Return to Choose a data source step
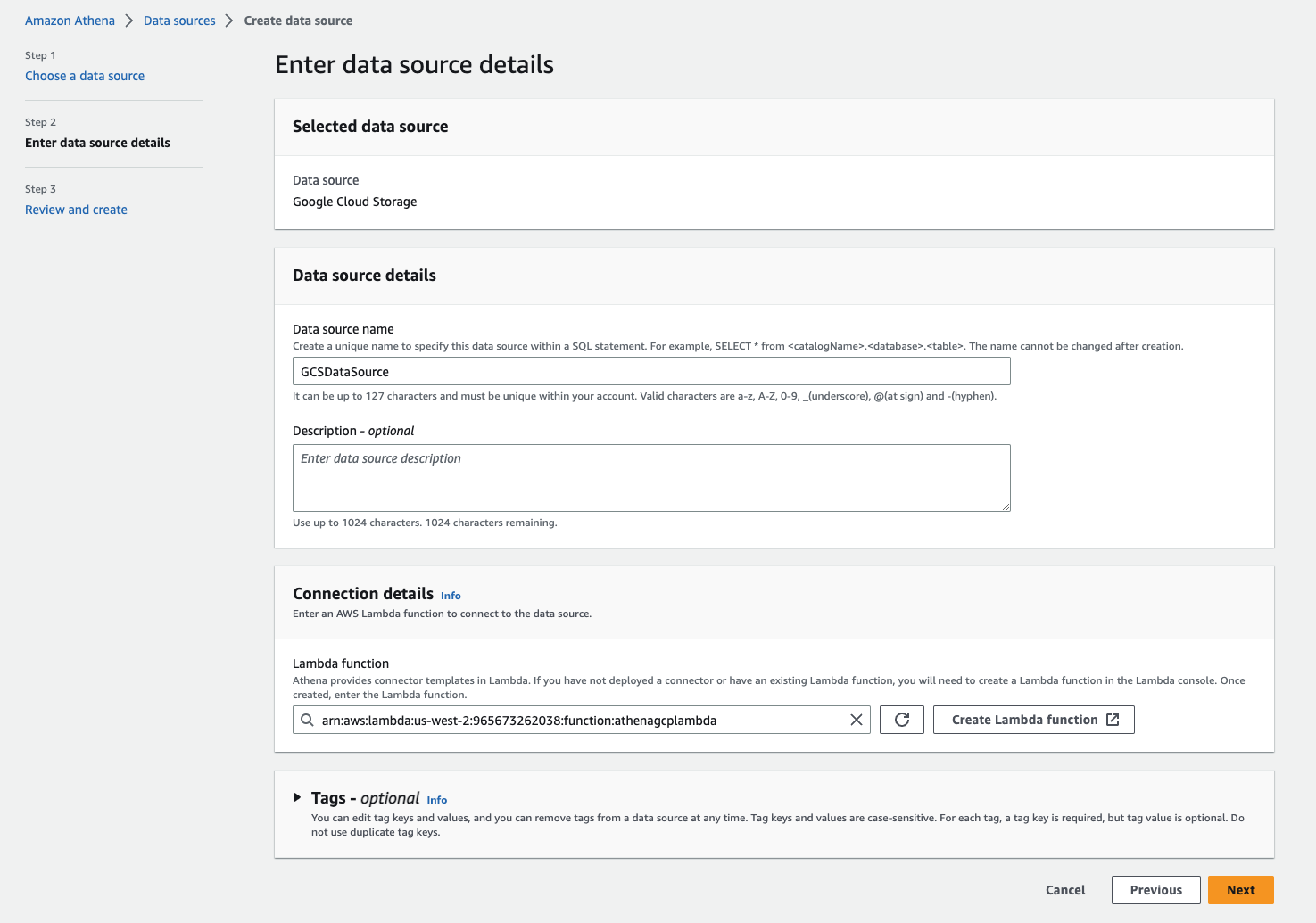The width and height of the screenshot is (1316, 923). click(x=85, y=76)
